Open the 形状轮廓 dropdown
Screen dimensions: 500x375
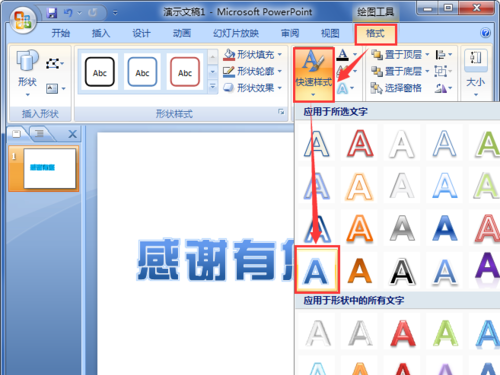(x=253, y=71)
